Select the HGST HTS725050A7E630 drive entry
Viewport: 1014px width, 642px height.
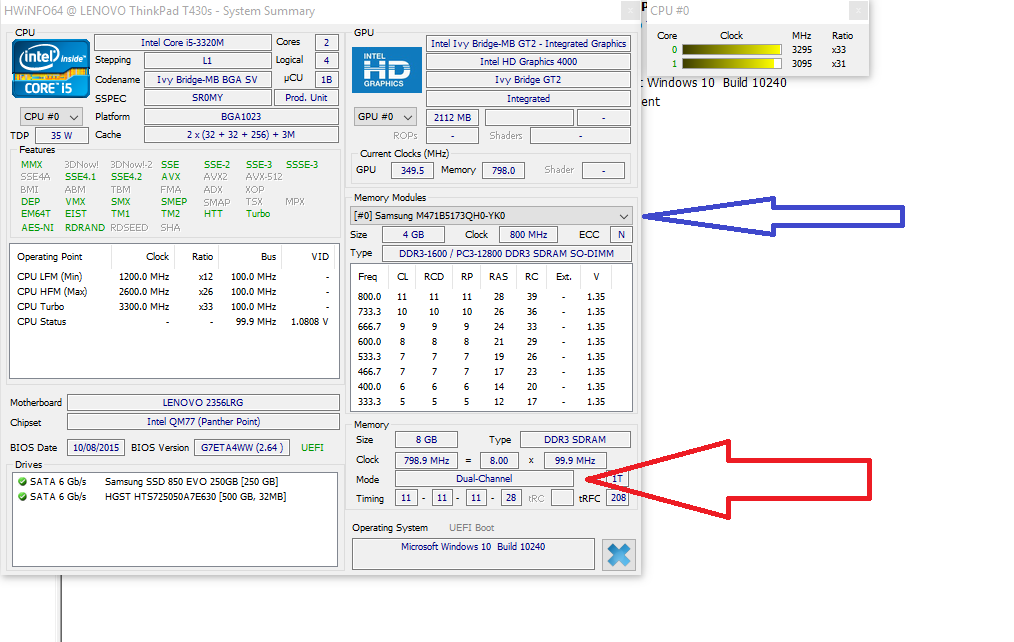pos(195,496)
